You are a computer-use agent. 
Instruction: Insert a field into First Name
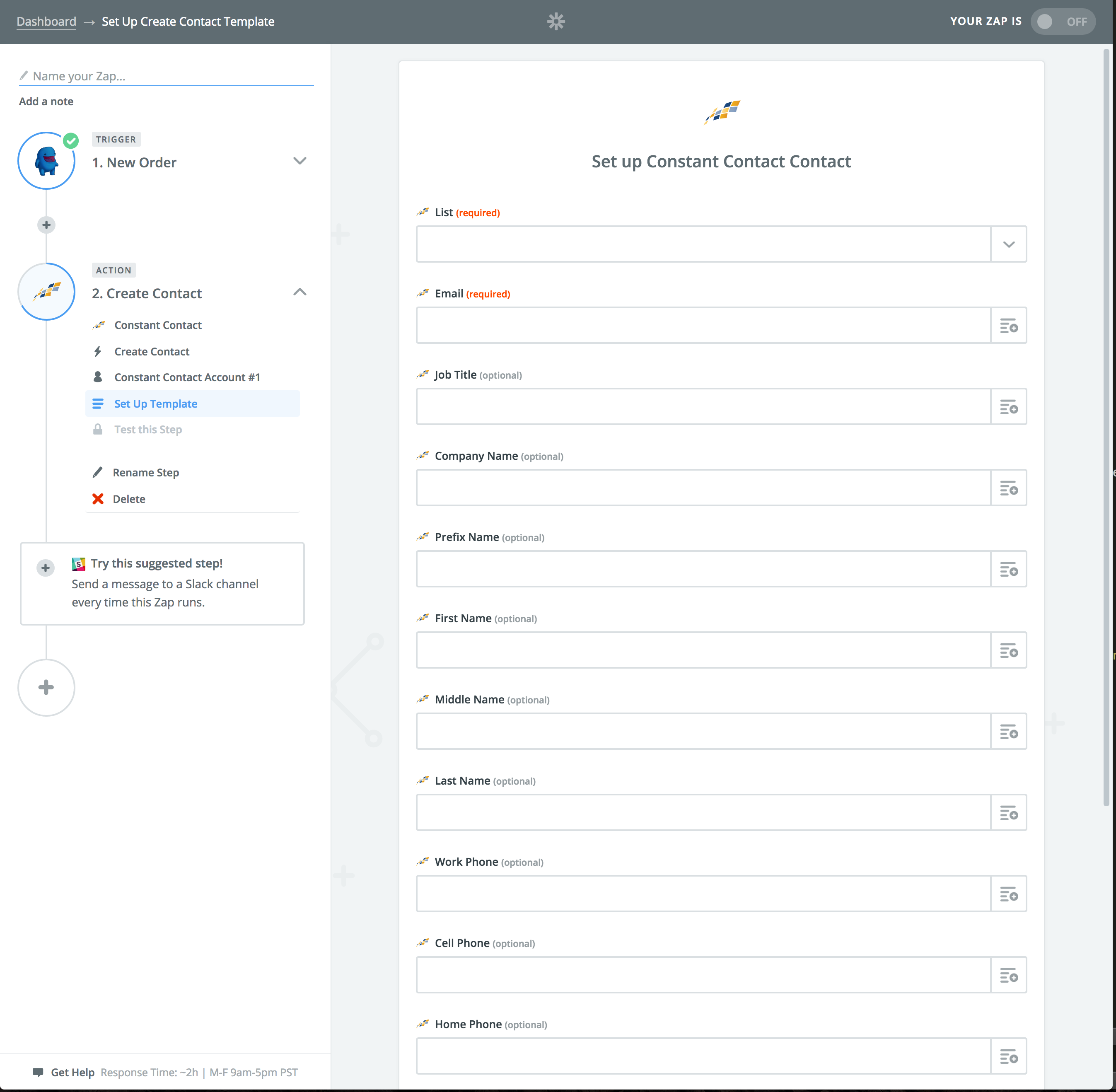coord(1009,650)
